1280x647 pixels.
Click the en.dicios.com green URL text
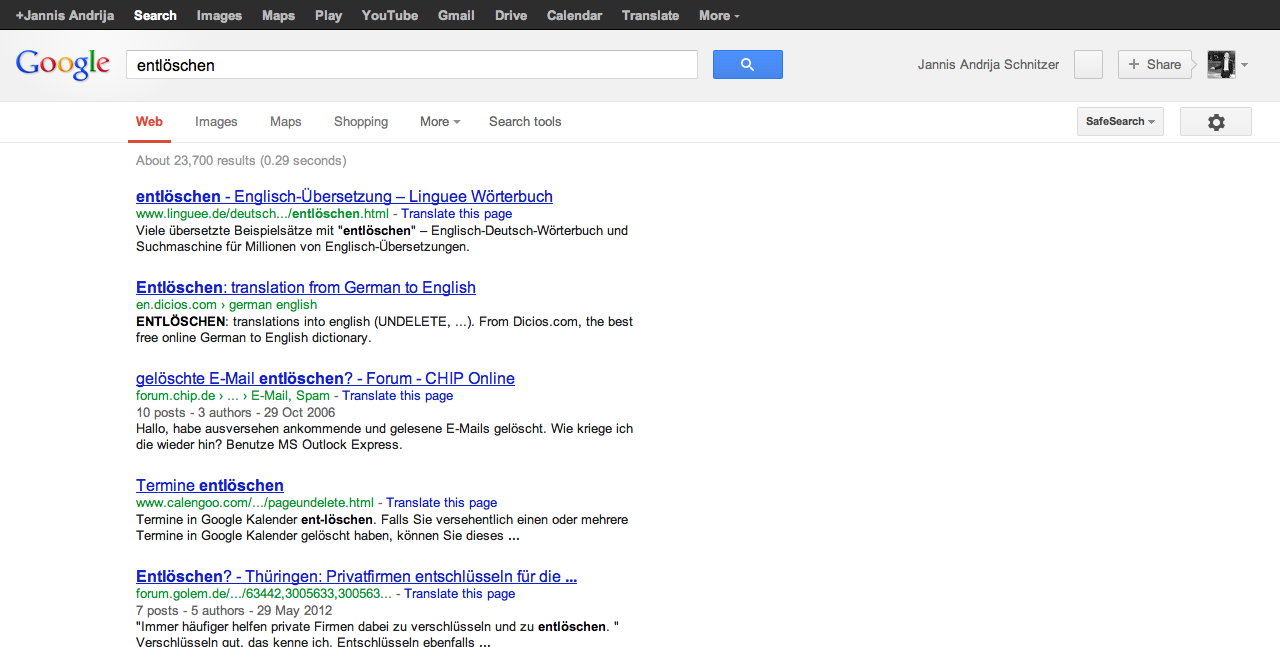(x=226, y=305)
